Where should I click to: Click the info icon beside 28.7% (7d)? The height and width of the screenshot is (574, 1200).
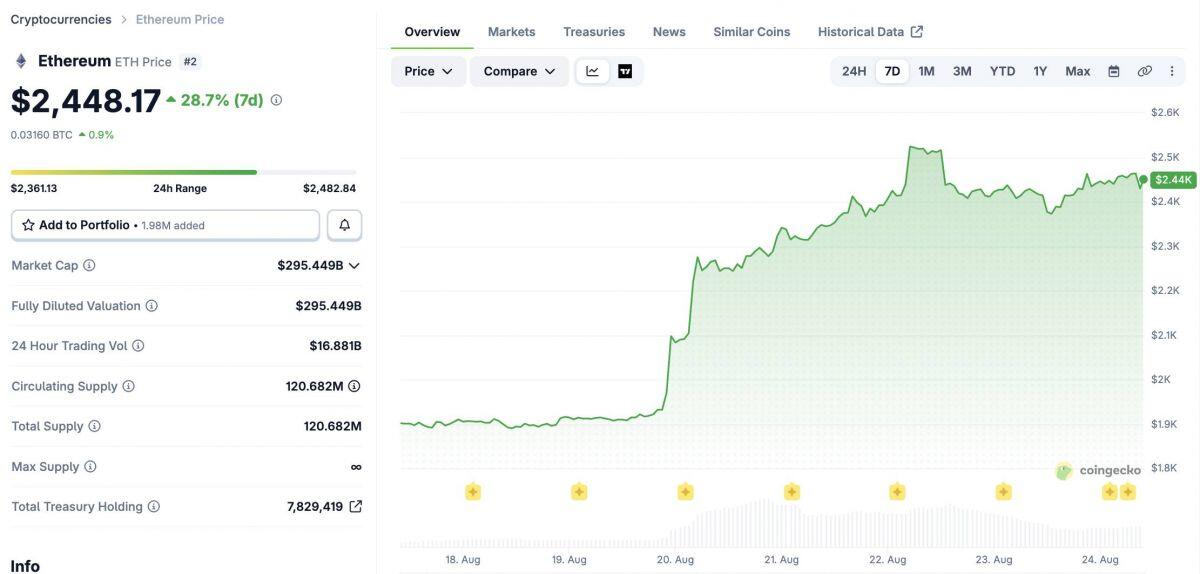[x=276, y=100]
